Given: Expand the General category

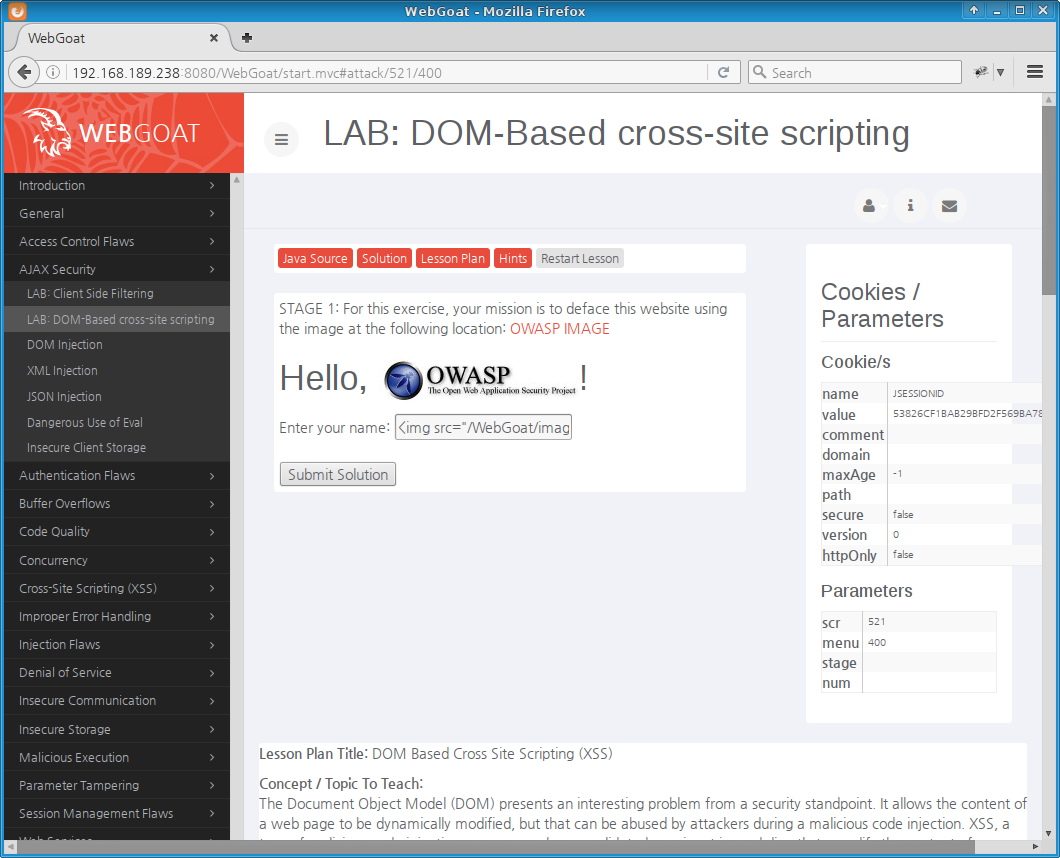Looking at the screenshot, I should [x=116, y=214].
